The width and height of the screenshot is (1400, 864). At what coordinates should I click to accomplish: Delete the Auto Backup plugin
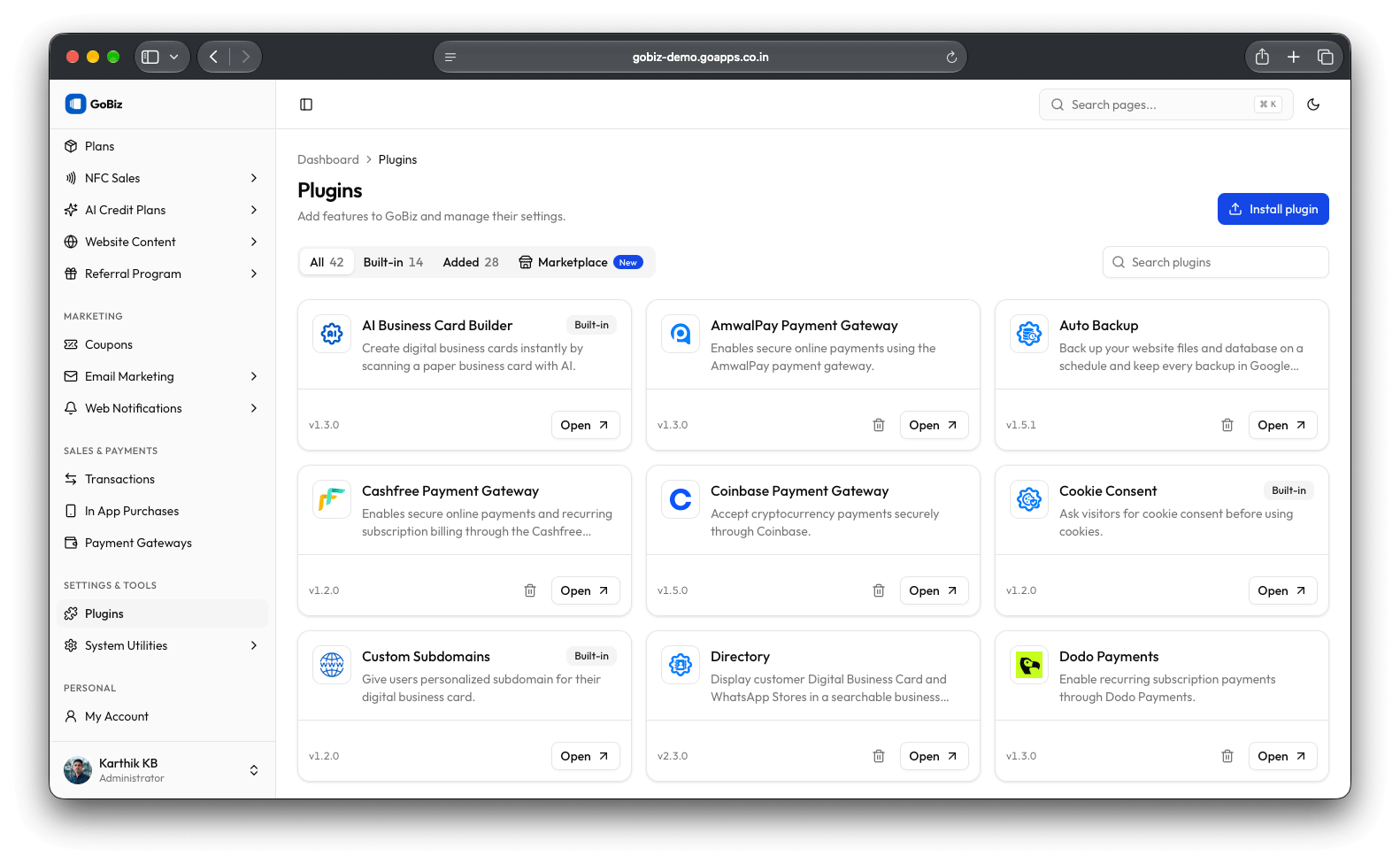(1227, 425)
